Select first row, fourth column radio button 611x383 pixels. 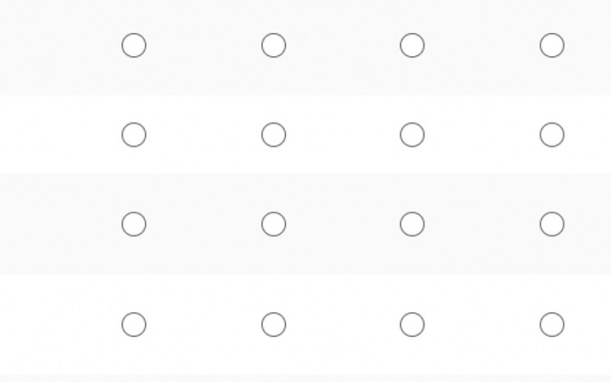pos(552,46)
